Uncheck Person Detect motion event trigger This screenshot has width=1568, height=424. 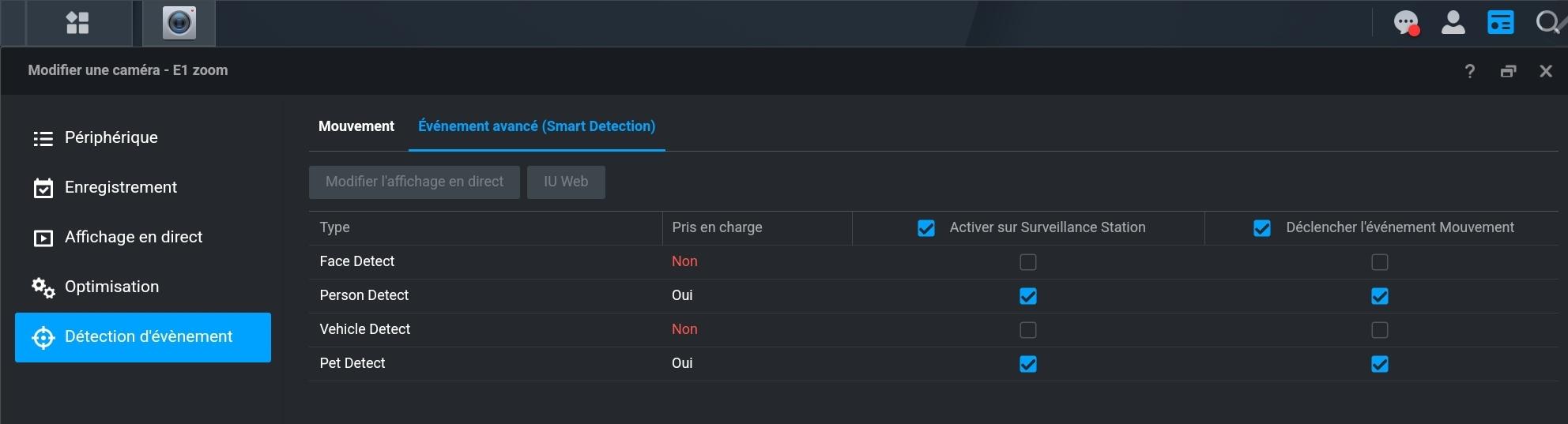(x=1379, y=296)
